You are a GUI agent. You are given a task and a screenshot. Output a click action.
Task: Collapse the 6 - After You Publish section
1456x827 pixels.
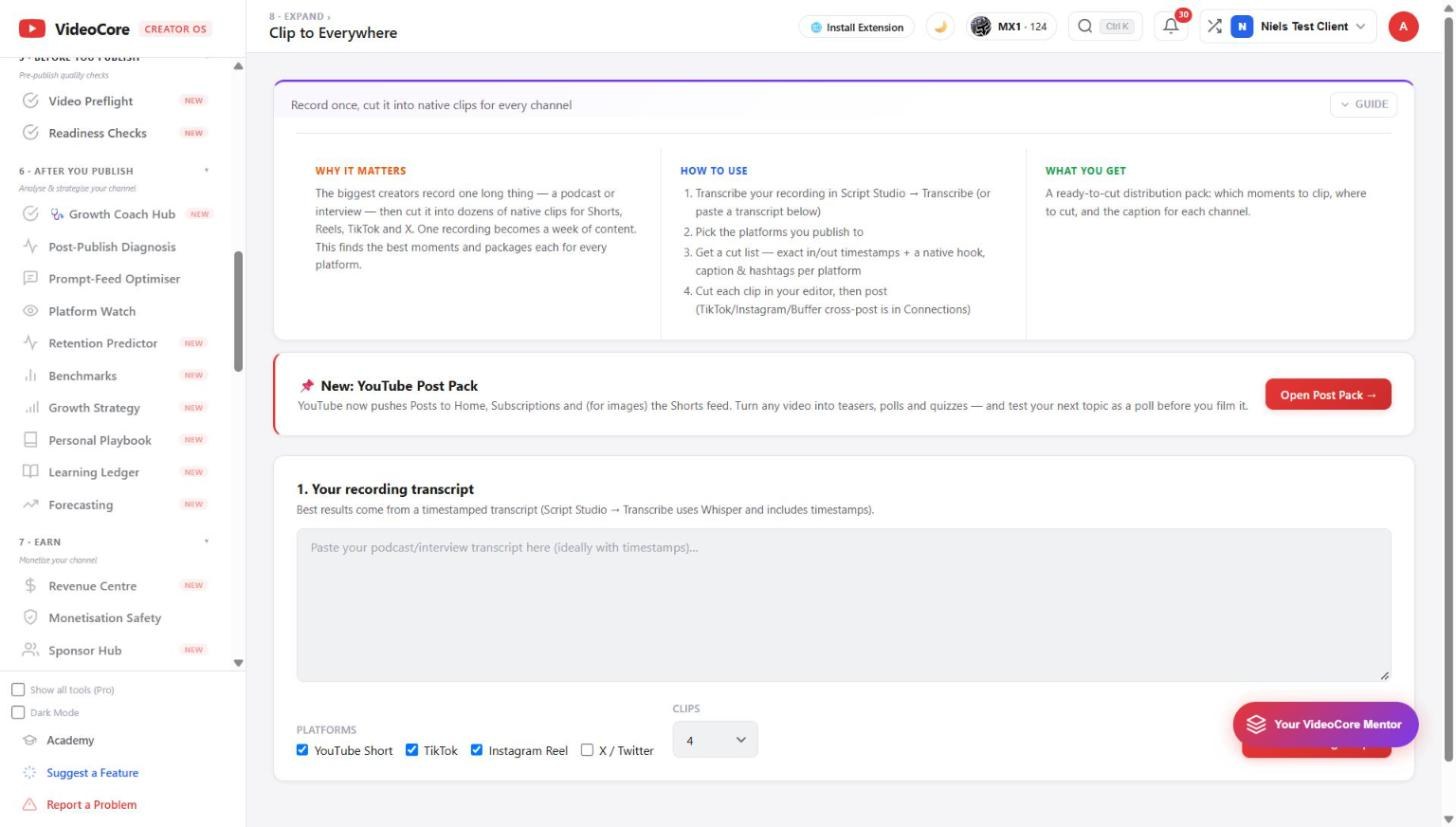coord(207,170)
